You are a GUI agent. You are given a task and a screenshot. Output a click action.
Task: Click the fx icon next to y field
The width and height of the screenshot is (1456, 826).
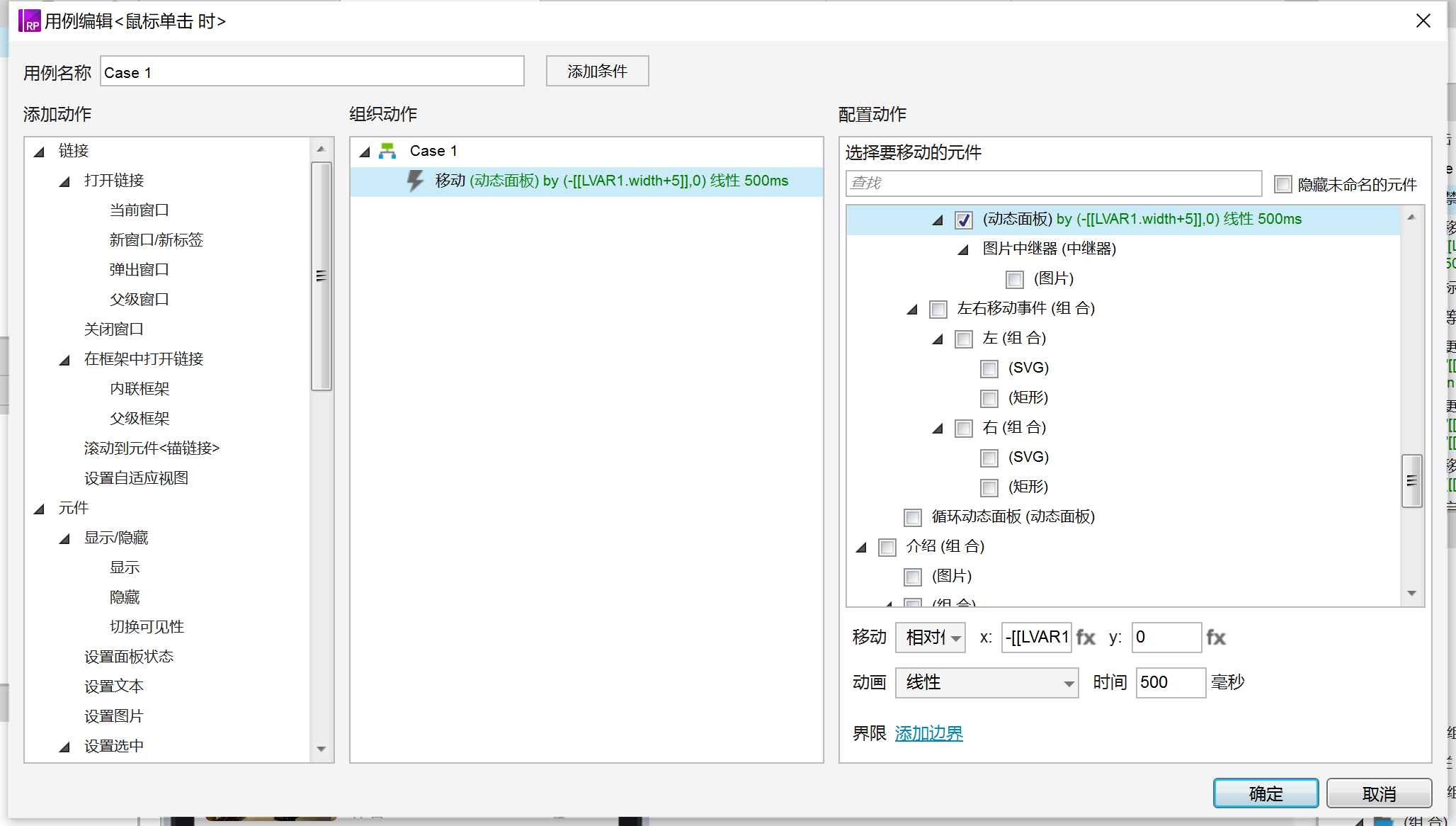coord(1216,638)
